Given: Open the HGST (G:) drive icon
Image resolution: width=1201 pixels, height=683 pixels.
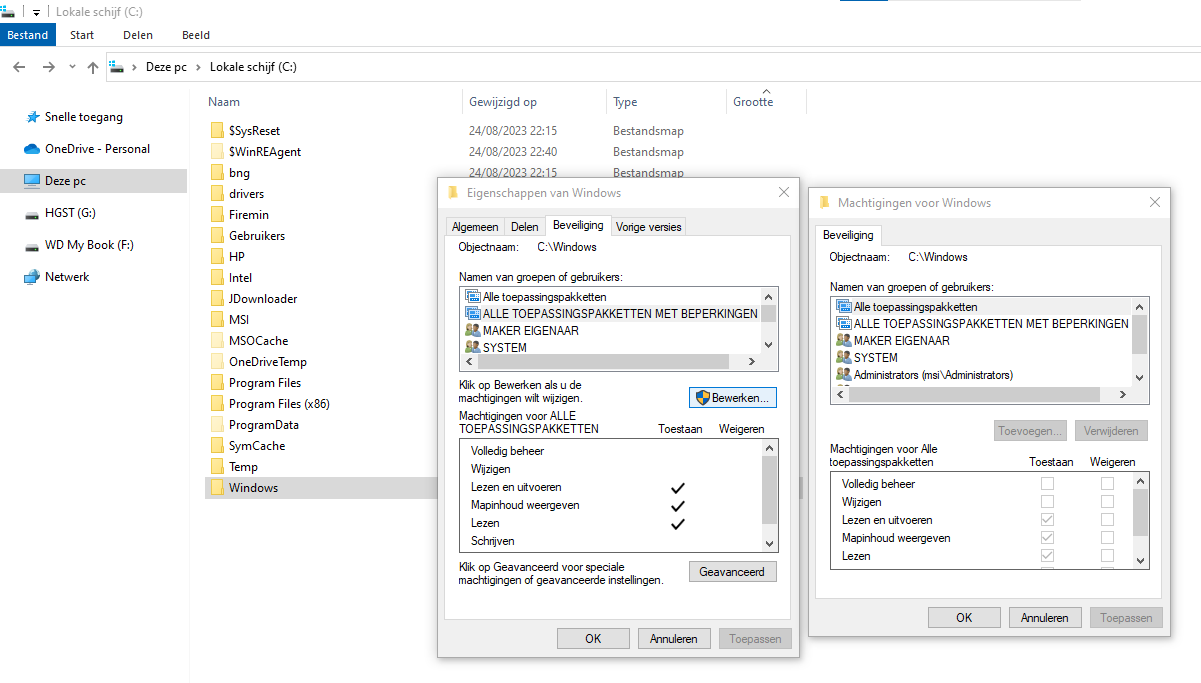Looking at the screenshot, I should click(31, 213).
